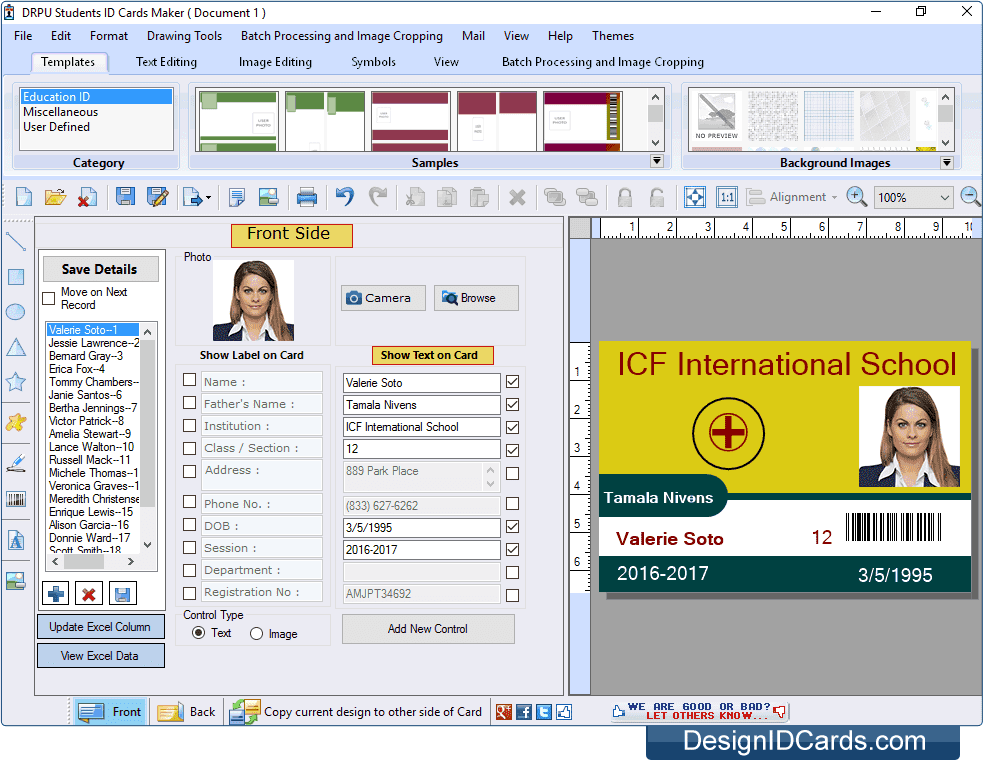
Task: Click the Open folder toolbar icon
Action: [55, 197]
